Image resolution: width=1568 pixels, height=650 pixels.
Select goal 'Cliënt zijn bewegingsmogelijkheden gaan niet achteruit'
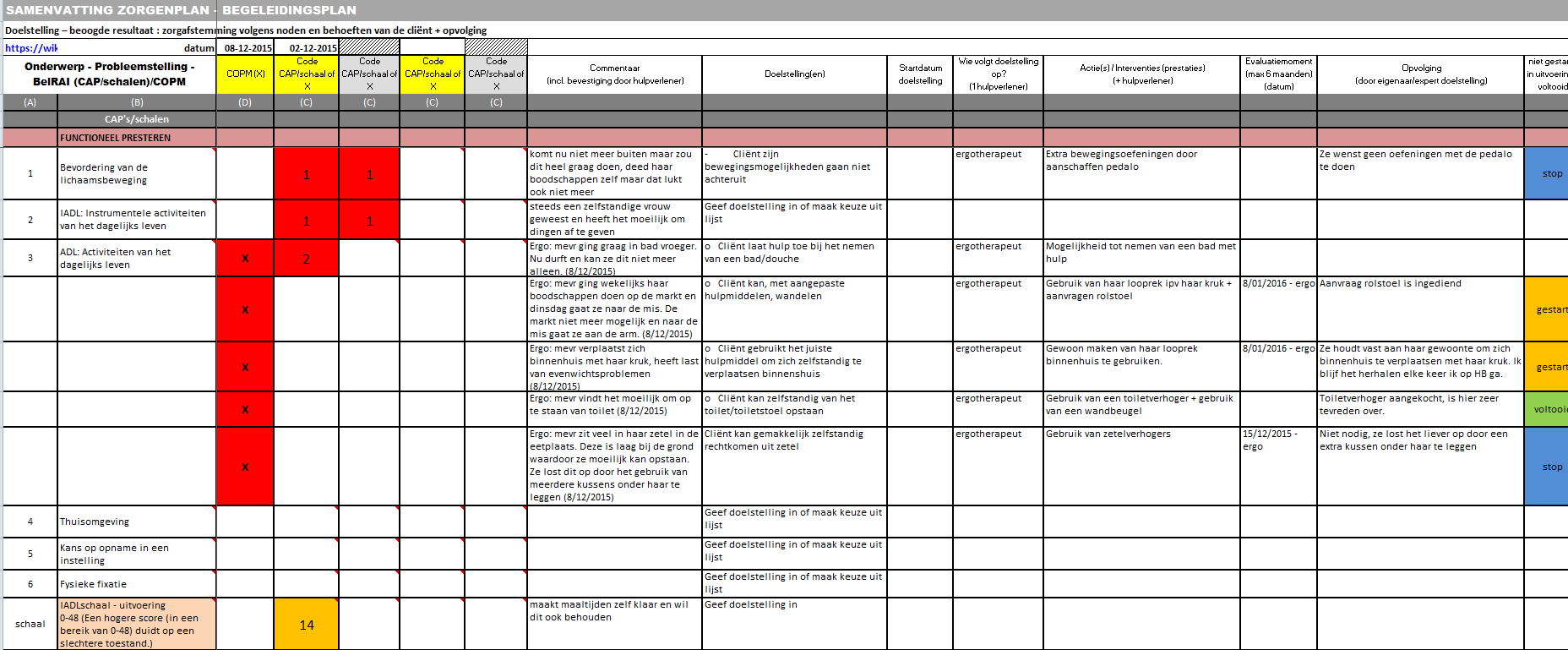tap(794, 173)
